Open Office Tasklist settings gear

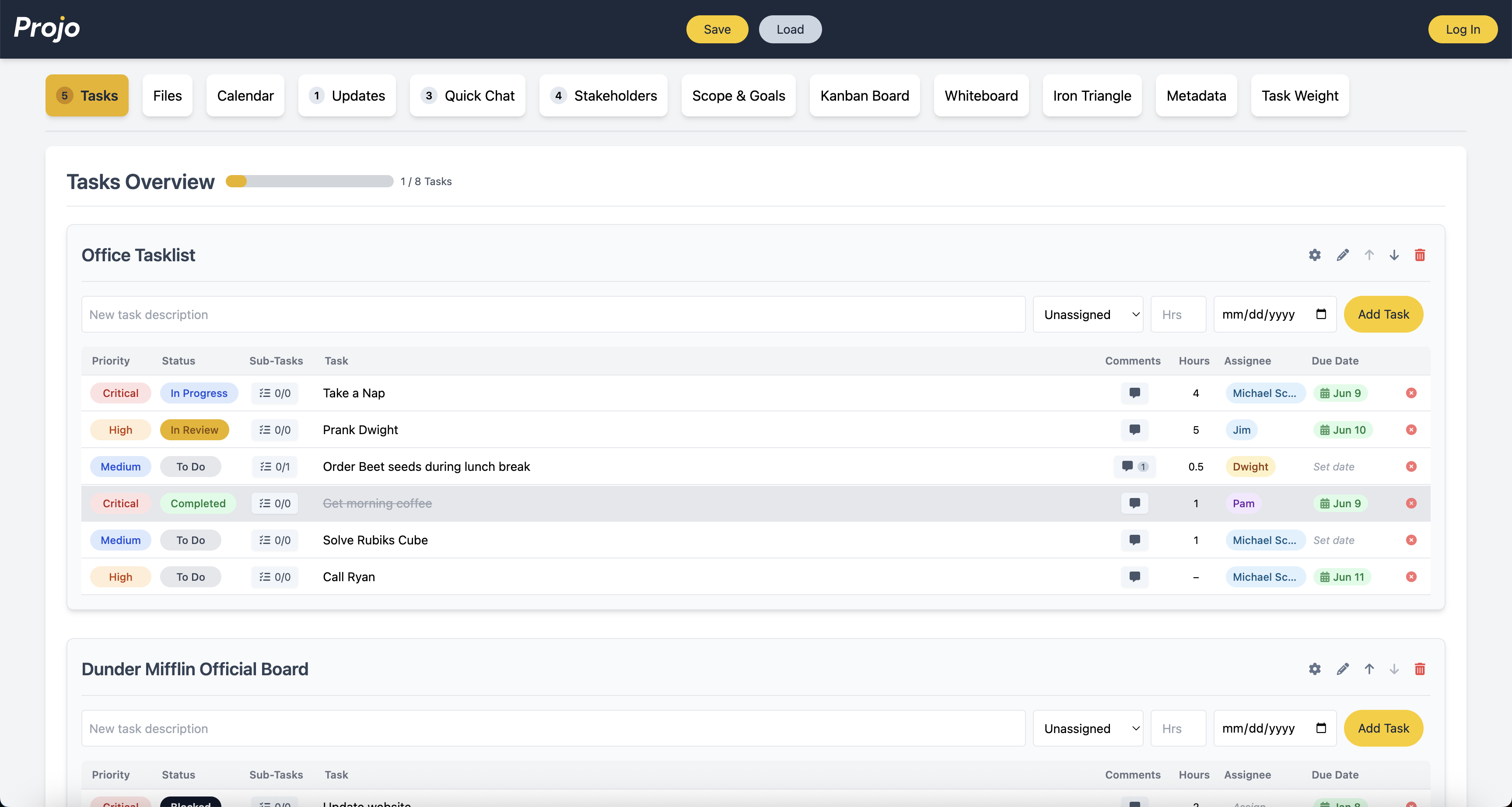coord(1315,255)
